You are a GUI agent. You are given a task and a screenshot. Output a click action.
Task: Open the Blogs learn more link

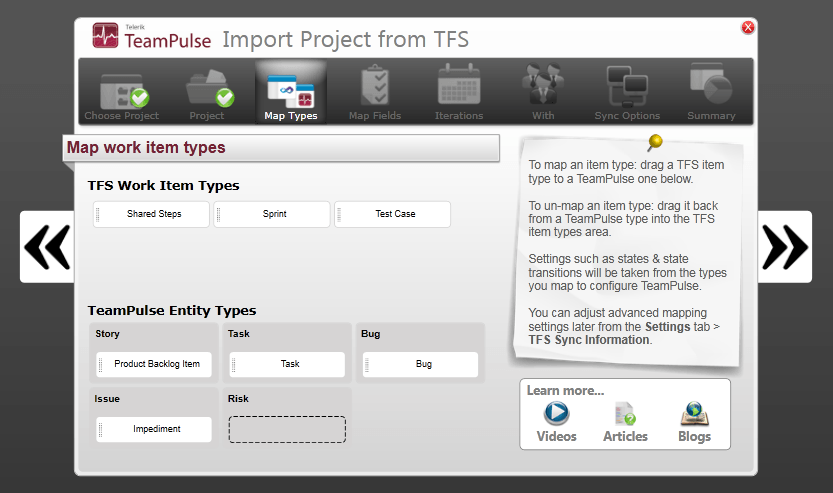694,423
